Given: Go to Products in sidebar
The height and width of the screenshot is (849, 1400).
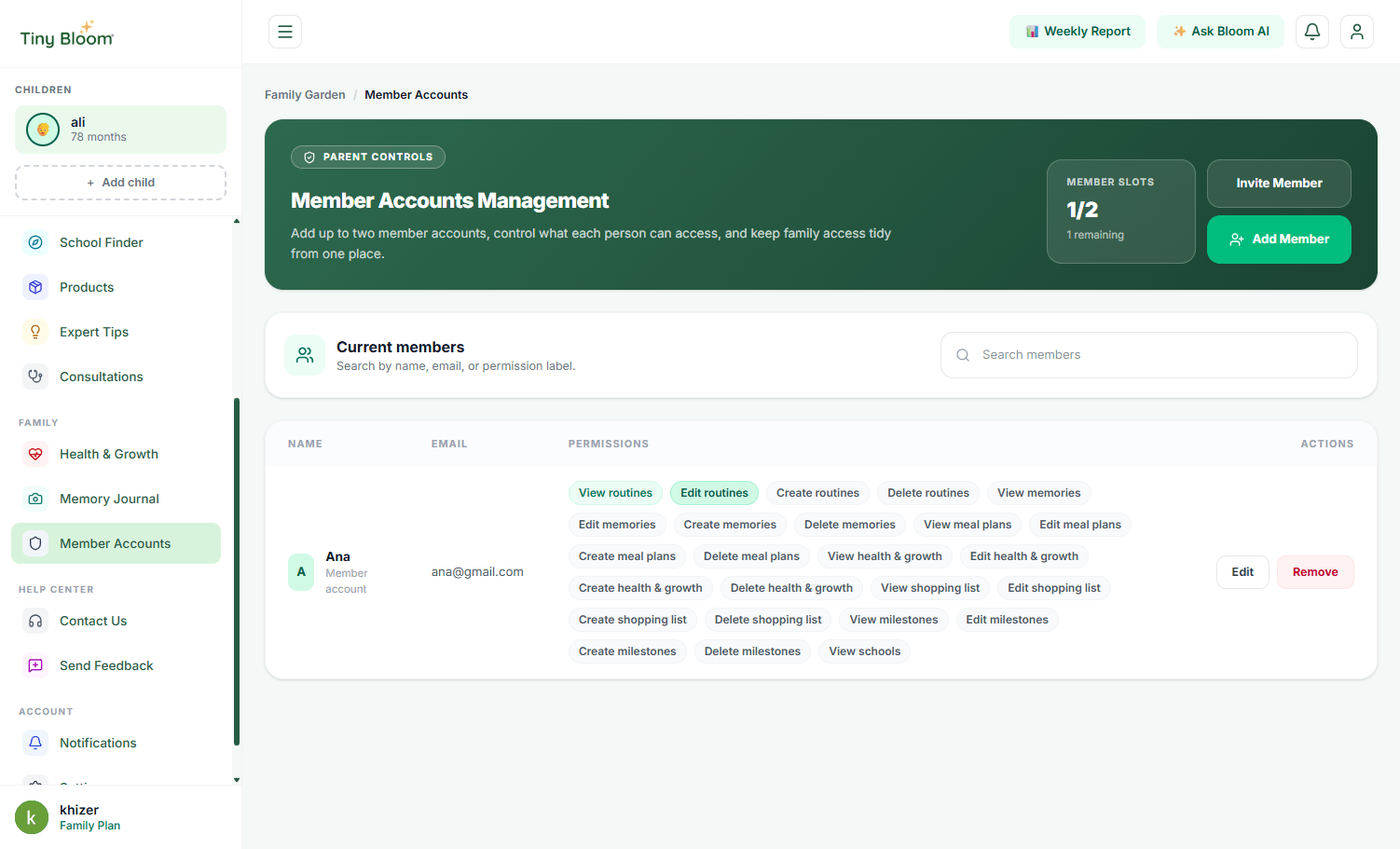Looking at the screenshot, I should coord(116,287).
